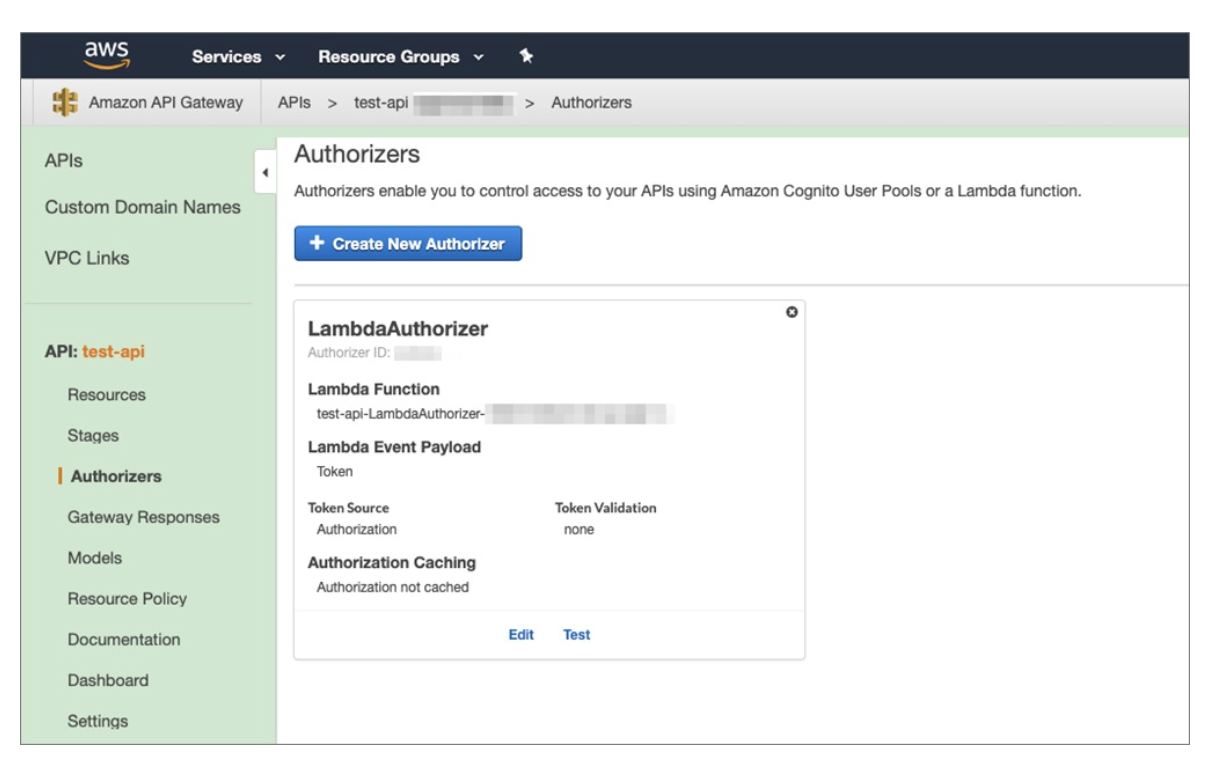Delete LambdaAuthorizer using the x icon
The height and width of the screenshot is (784, 1222).
(x=792, y=313)
